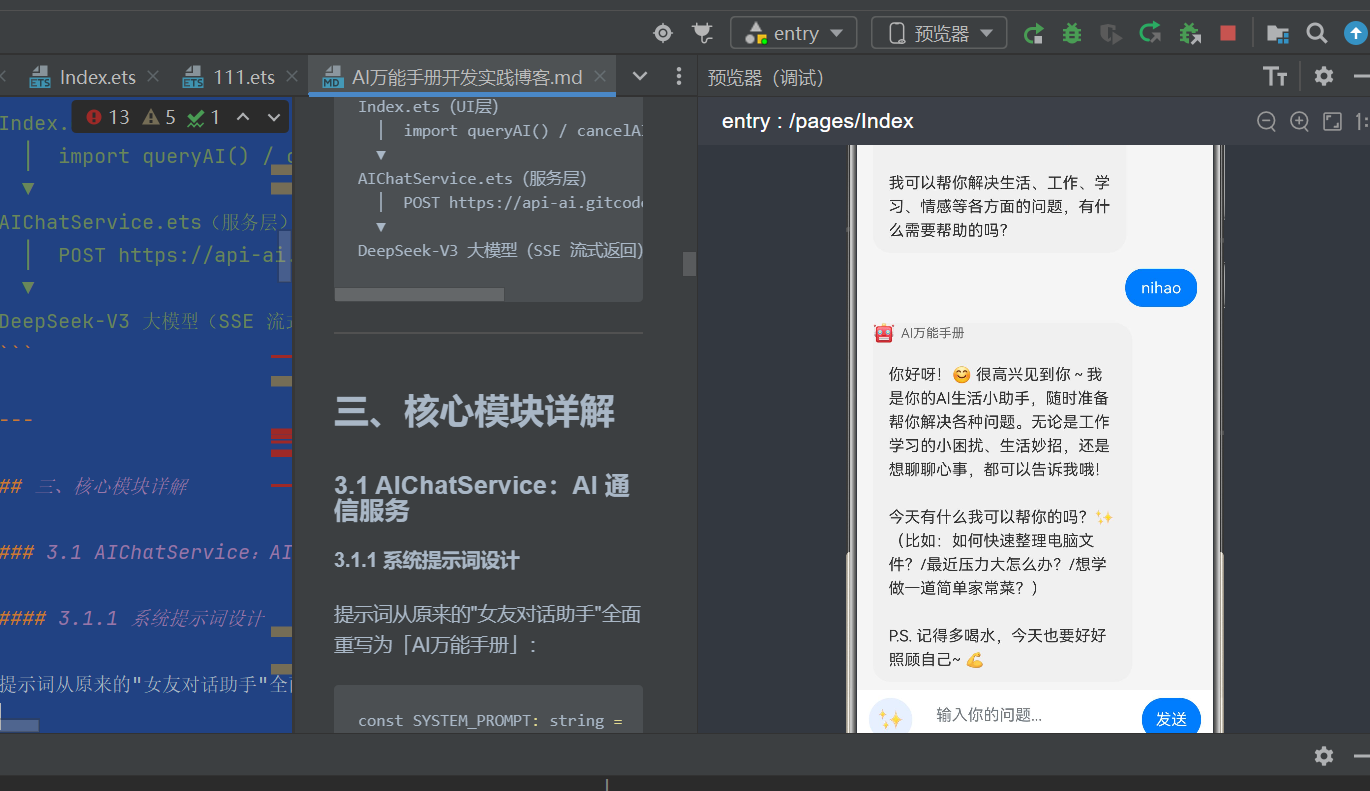
Task: Open the project structure folder icon
Action: tap(1277, 33)
